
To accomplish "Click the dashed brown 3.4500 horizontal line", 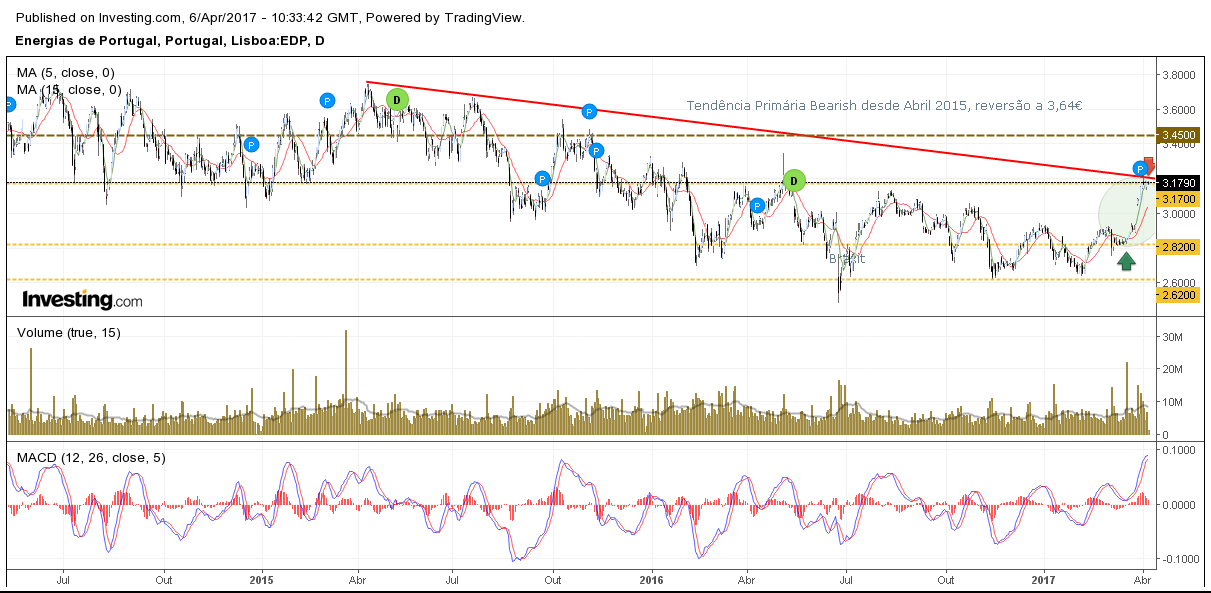I will (580, 134).
